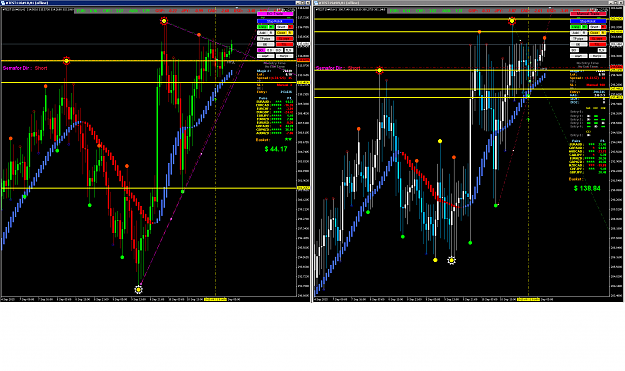Click the USD strength value in left chart header
The image size is (625, 371).
pyautogui.click(x=250, y=11)
